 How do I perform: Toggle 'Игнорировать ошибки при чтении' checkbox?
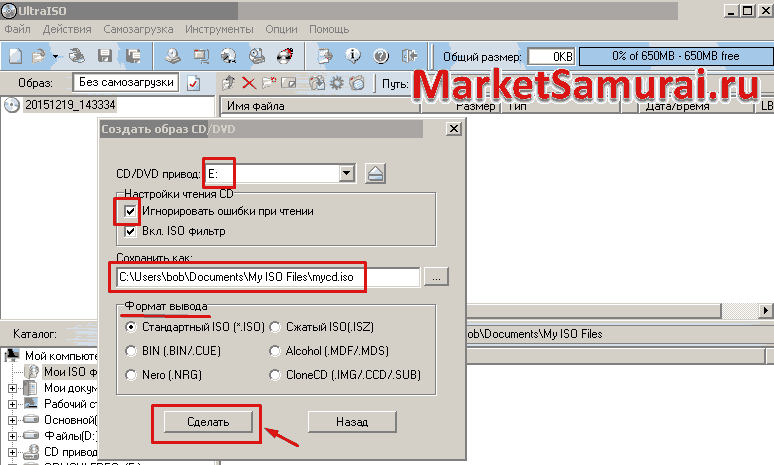tap(130, 211)
